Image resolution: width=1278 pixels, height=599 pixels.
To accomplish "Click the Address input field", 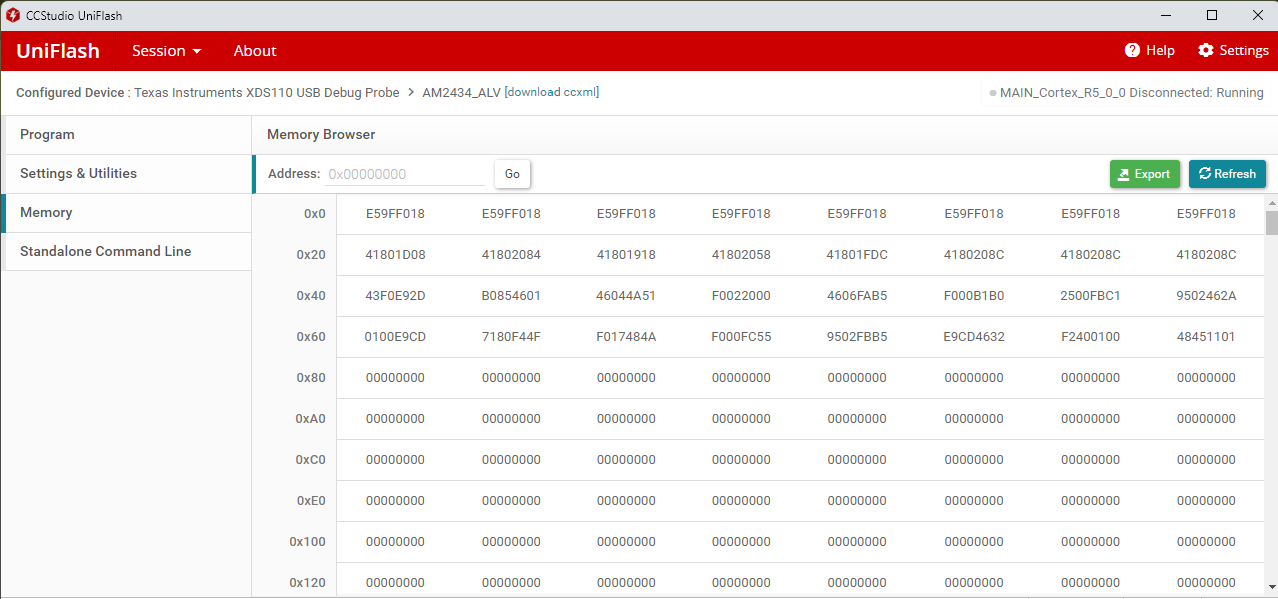I will [405, 174].
